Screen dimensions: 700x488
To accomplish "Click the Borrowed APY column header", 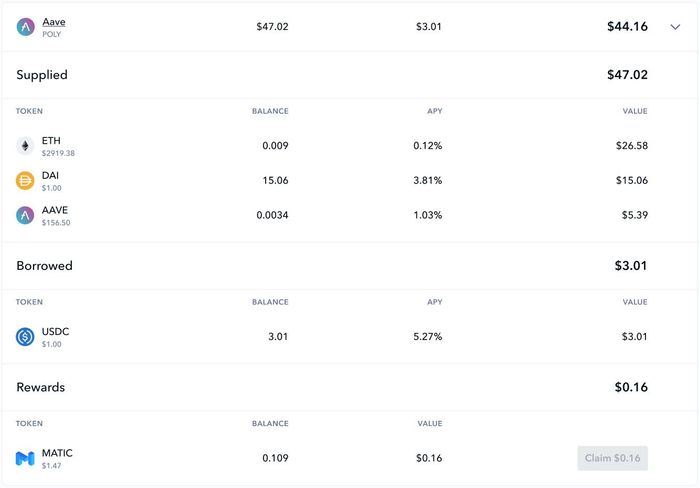I will 435,302.
